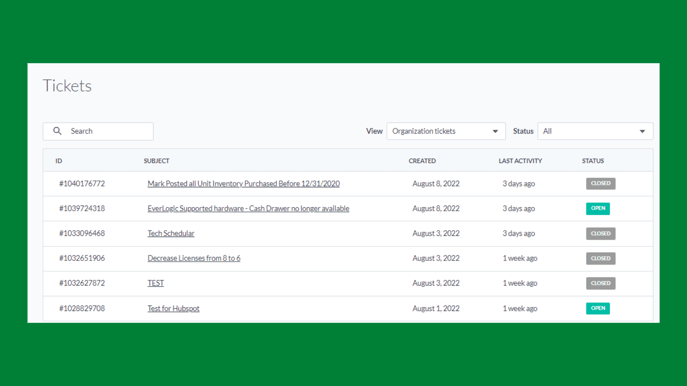687x386 pixels.
Task: Open the Test for Hubspot ticket
Action: (174, 308)
